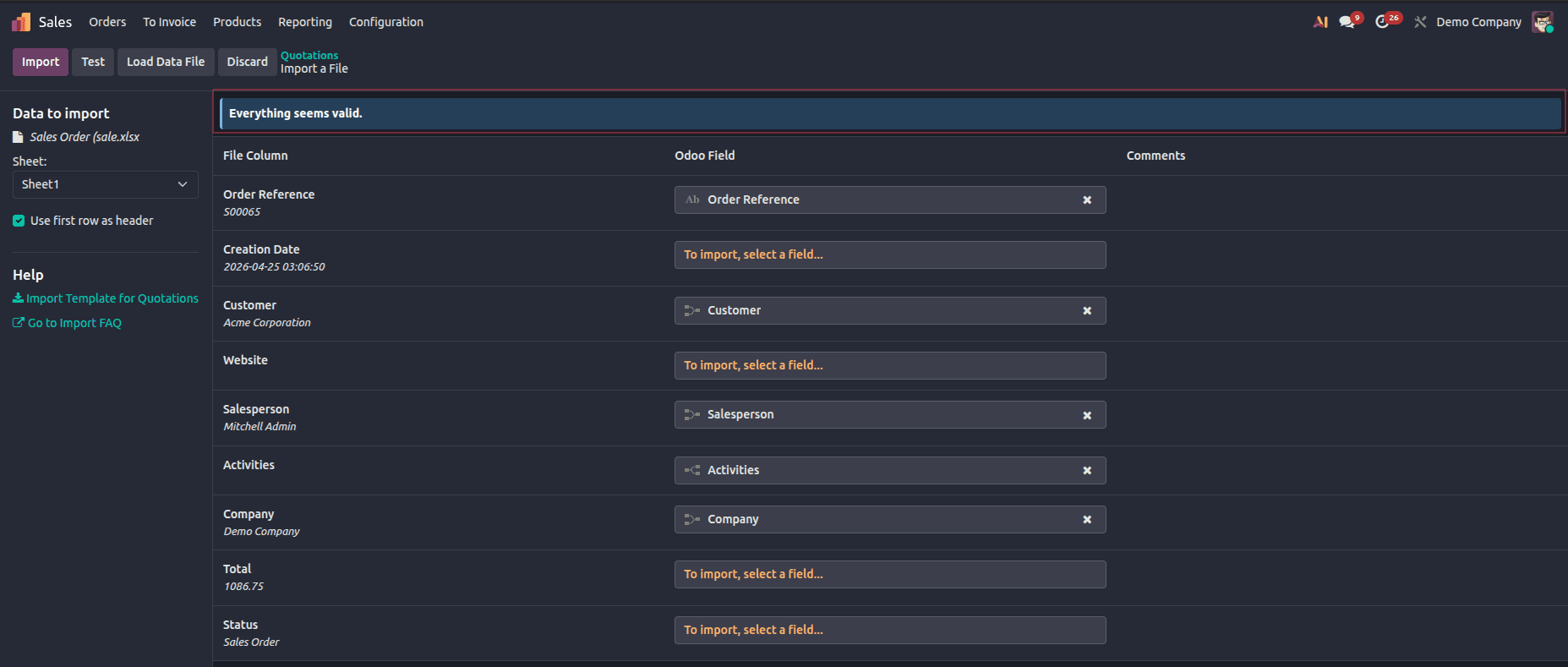Viewport: 1568px width, 667px height.
Task: Clear the Company field mapping
Action: 1087,520
